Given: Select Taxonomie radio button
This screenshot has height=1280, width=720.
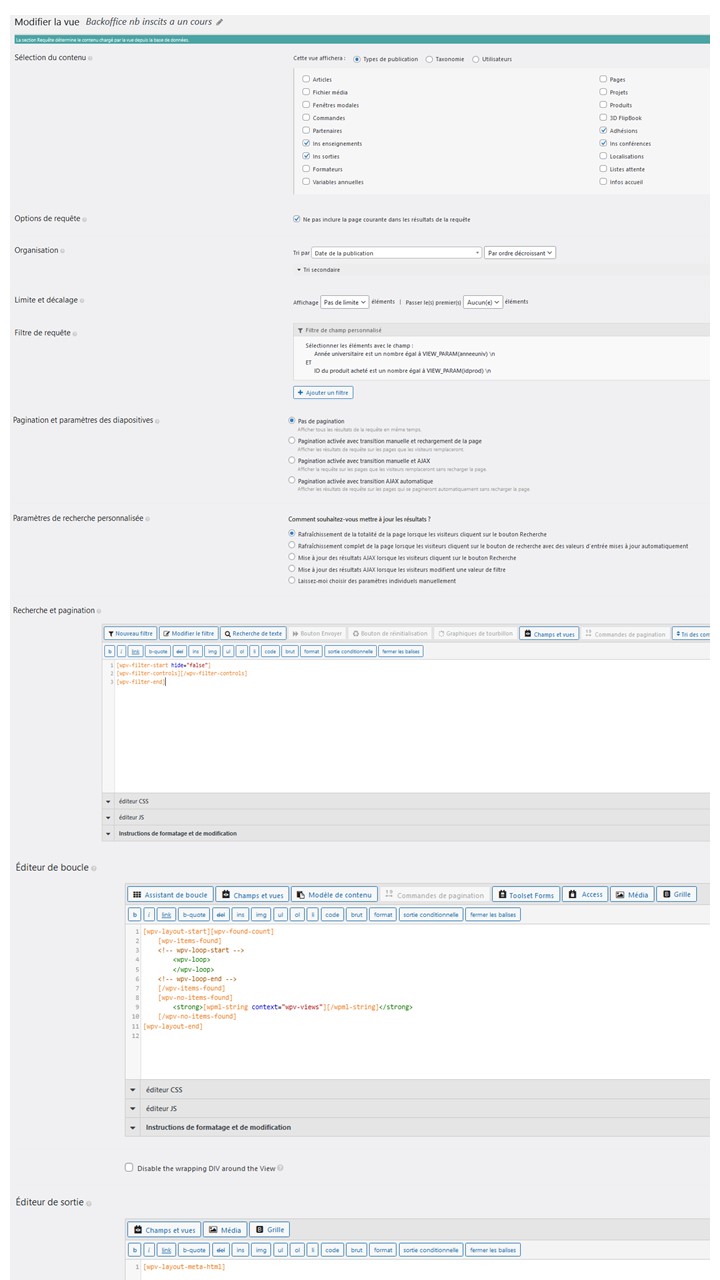Looking at the screenshot, I should click(x=429, y=59).
